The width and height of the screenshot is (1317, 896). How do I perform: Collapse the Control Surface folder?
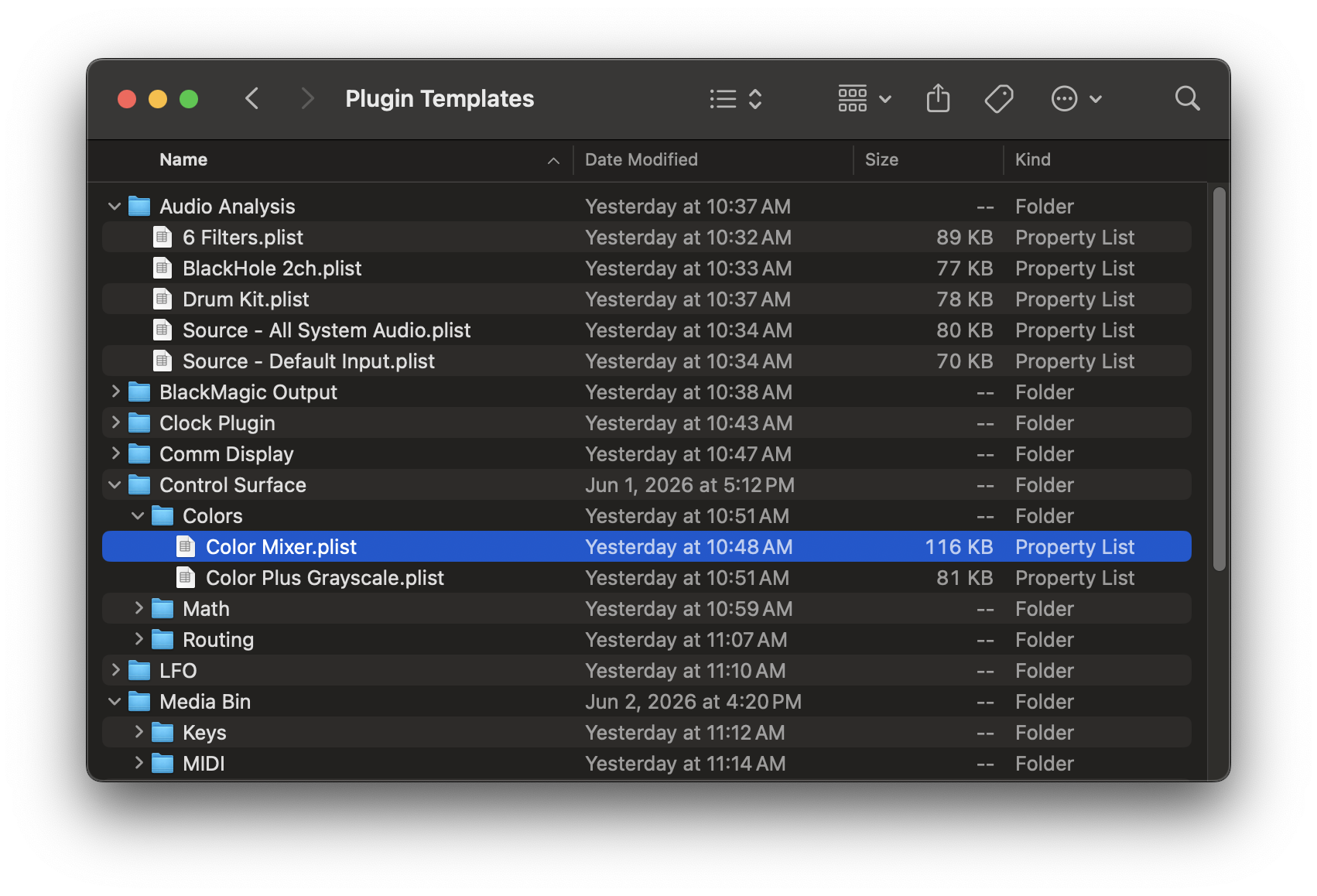pyautogui.click(x=115, y=485)
